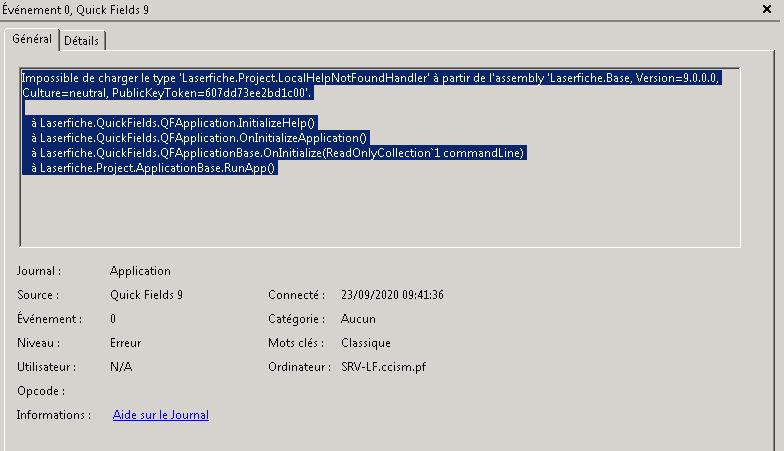784x451 pixels.
Task: Click the Utilisateur value 'N/A'
Action: 121,367
